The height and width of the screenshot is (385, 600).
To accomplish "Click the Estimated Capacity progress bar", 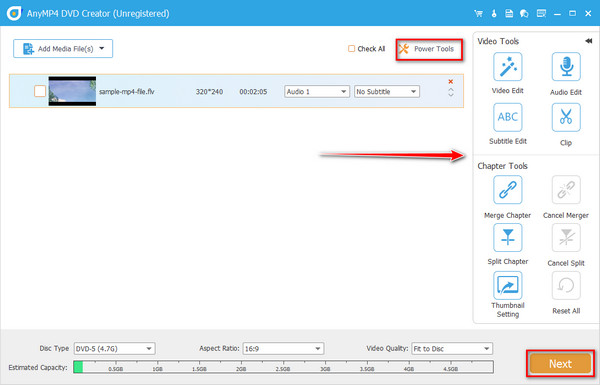I will coord(283,367).
